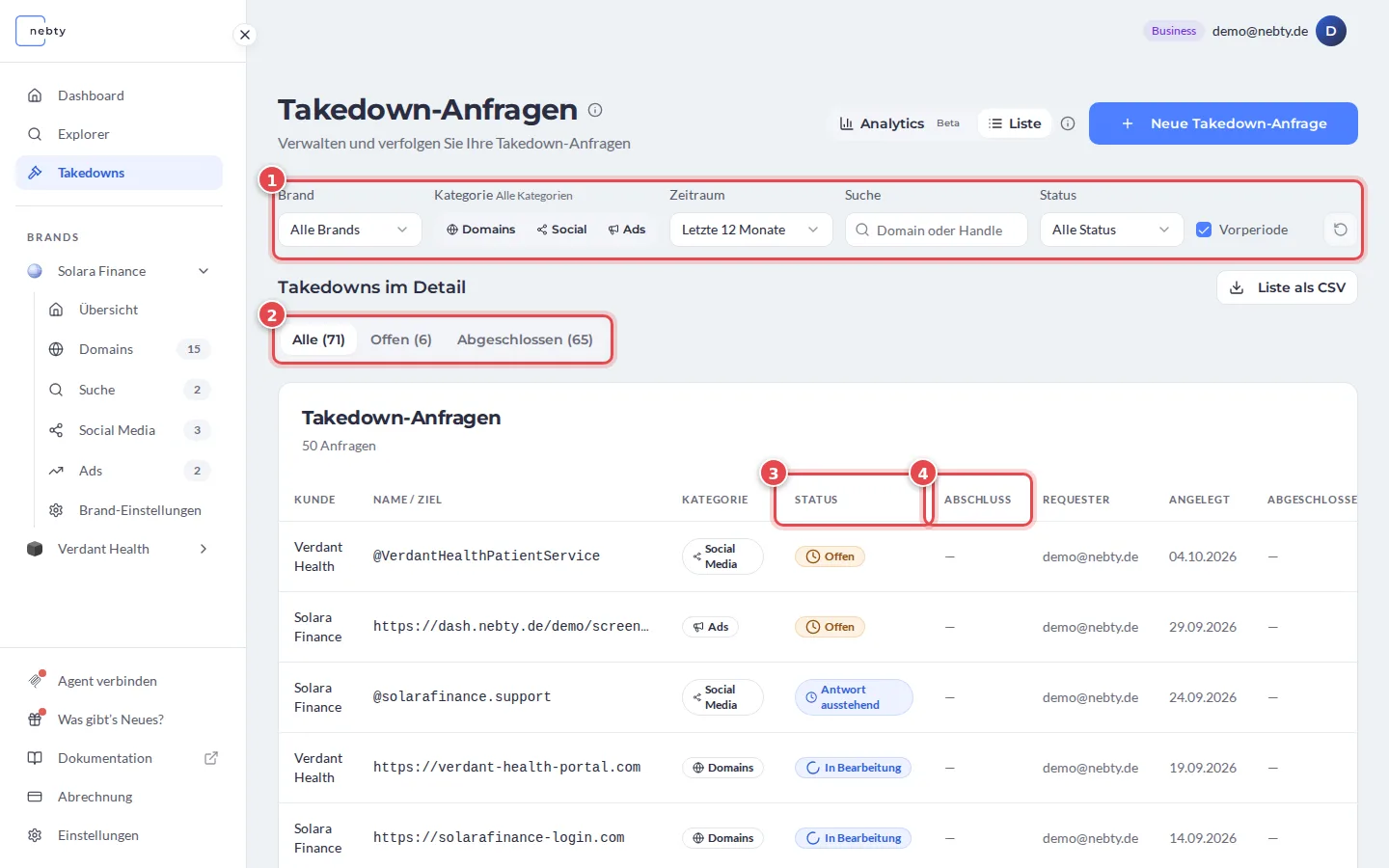The height and width of the screenshot is (868, 1389).
Task: Select the Abgeschlossen (65) tab
Action: 525,339
